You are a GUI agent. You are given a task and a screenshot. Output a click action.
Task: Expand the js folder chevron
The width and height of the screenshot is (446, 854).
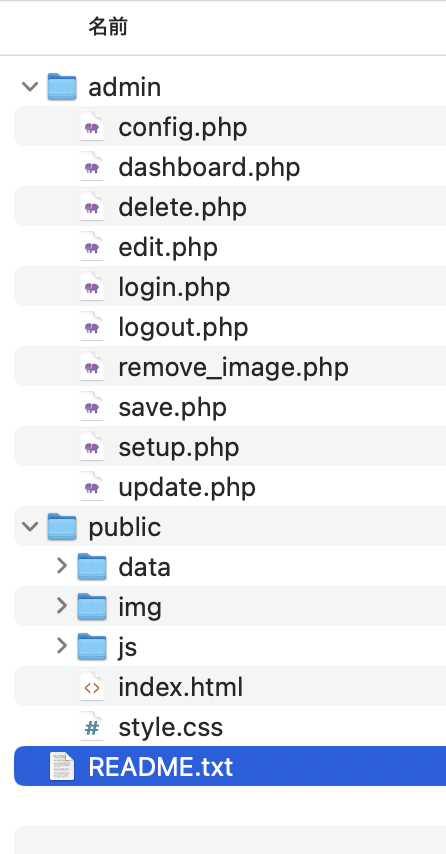[62, 646]
